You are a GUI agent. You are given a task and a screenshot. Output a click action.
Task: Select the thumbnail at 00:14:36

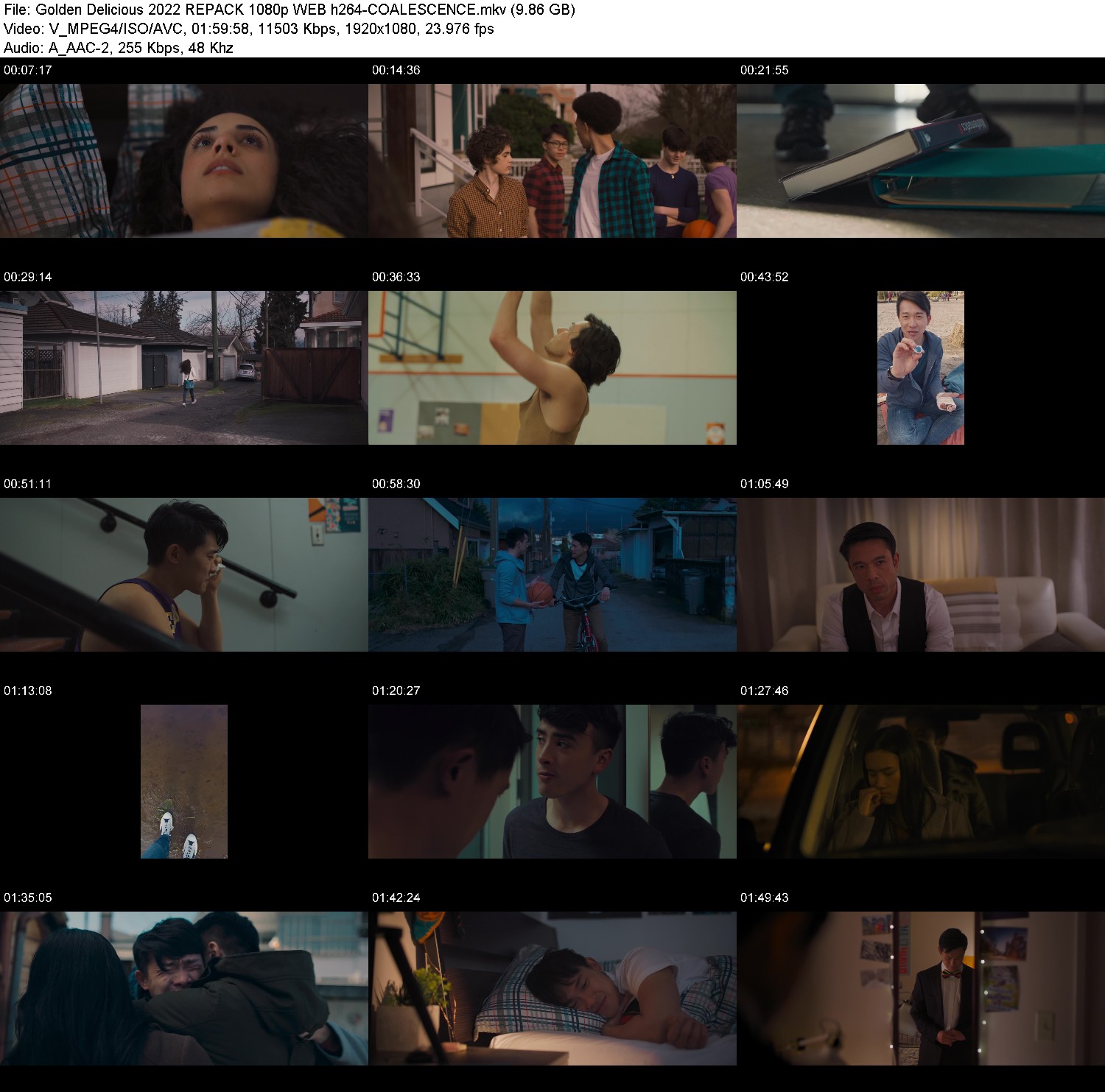pos(552,161)
